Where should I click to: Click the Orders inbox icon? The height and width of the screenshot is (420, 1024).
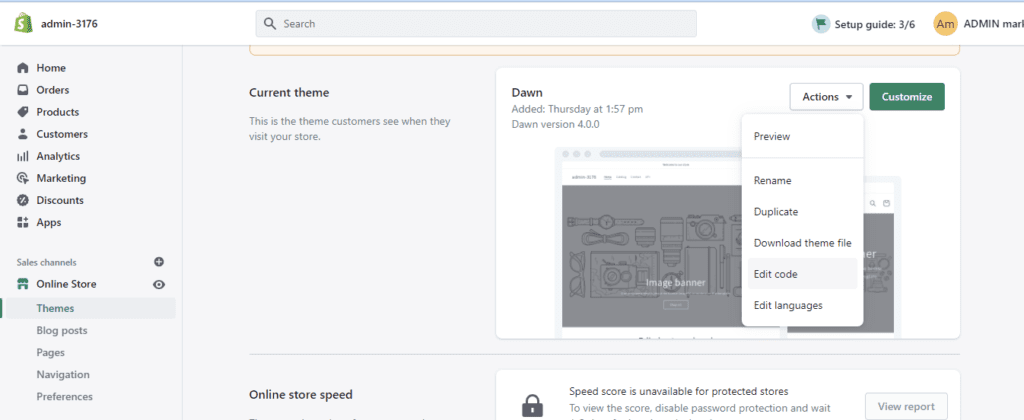pyautogui.click(x=23, y=90)
